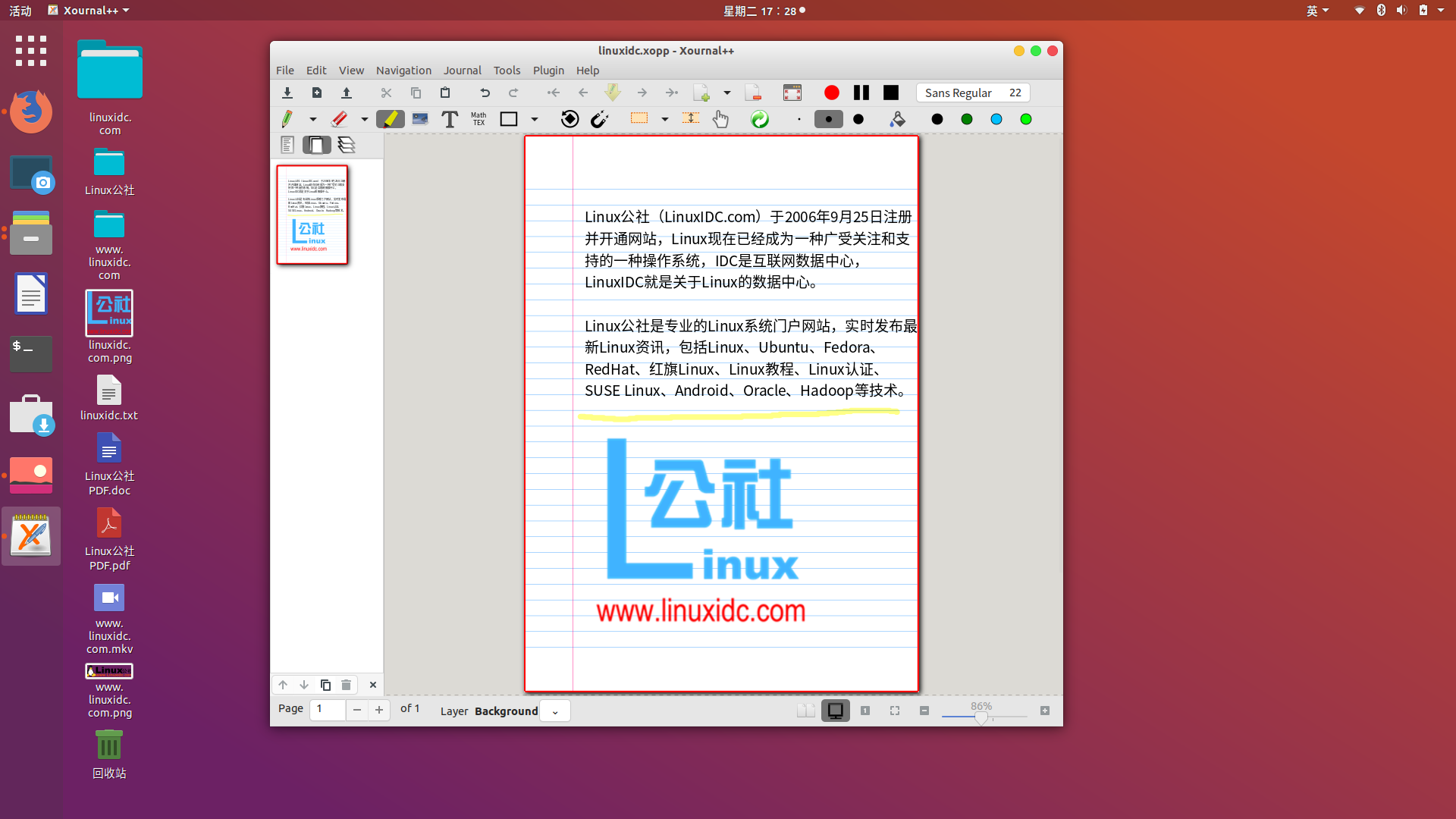The image size is (1456, 819).
Task: Choose the medium thickness dot
Action: pos(829,119)
